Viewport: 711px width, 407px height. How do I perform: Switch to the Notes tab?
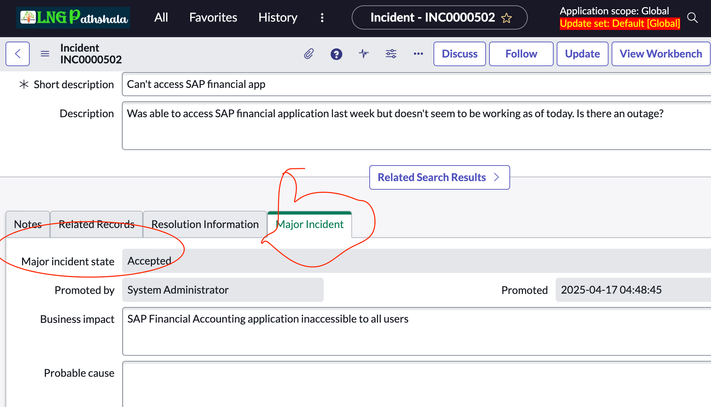28,224
